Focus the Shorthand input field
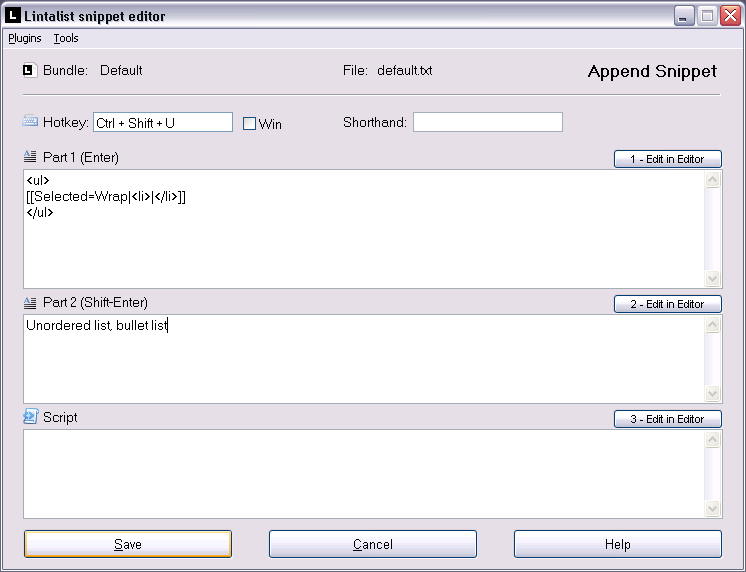The height and width of the screenshot is (572, 746). [488, 122]
